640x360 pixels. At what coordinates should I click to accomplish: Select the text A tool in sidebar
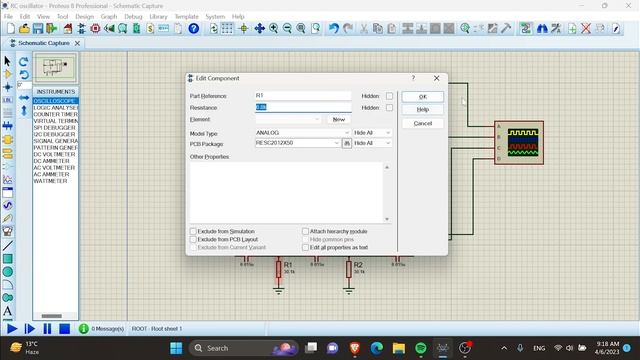click(x=7, y=311)
